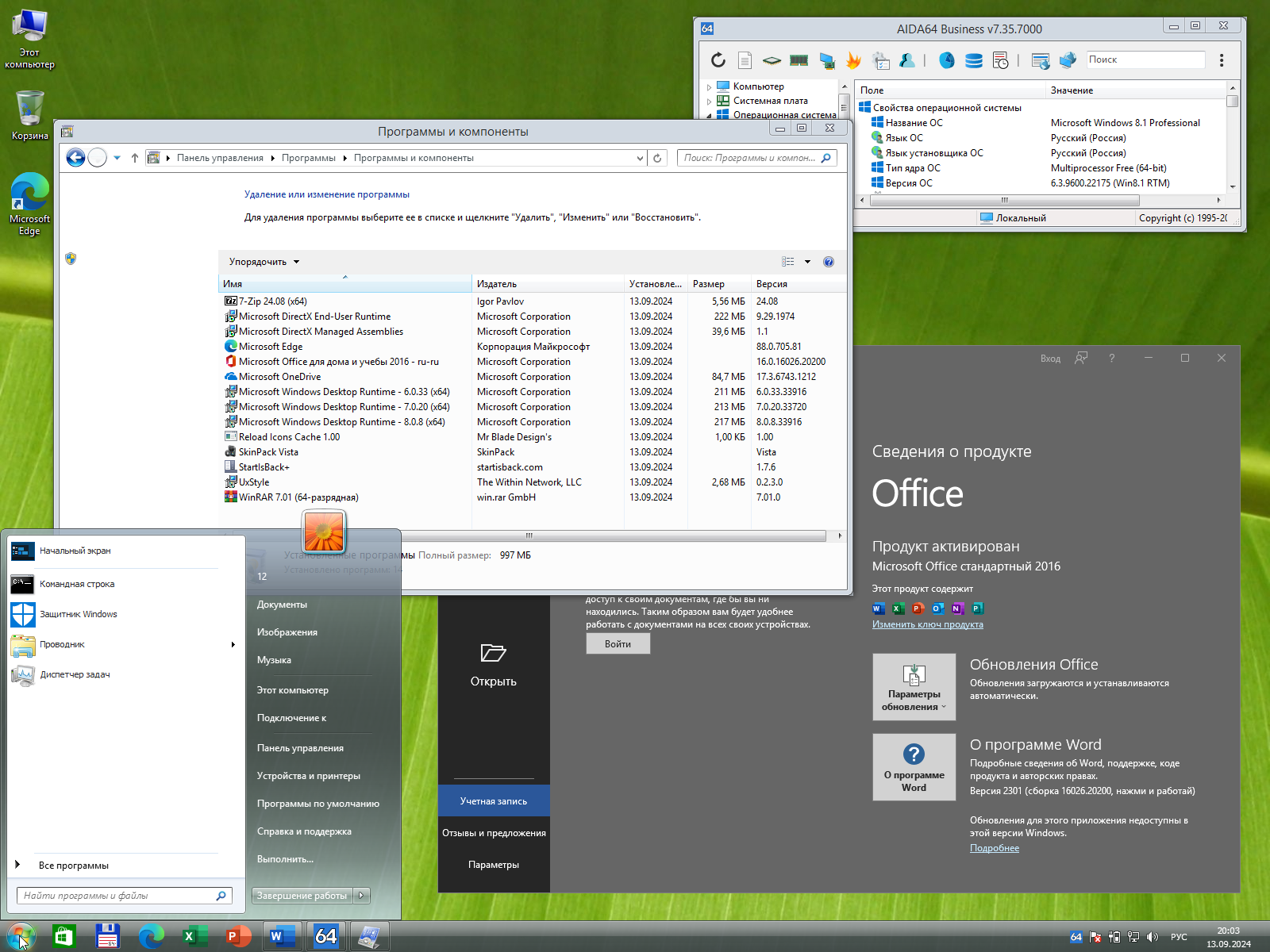The height and width of the screenshot is (952, 1270).
Task: Click Вход in Word title bar
Action: pyautogui.click(x=1050, y=359)
